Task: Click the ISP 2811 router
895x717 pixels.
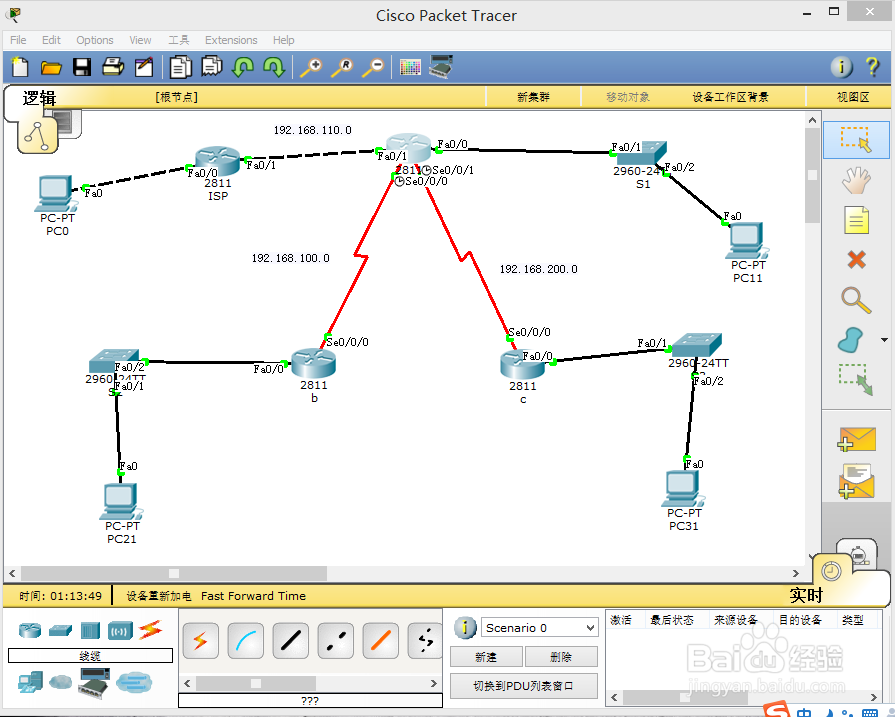Action: point(217,160)
